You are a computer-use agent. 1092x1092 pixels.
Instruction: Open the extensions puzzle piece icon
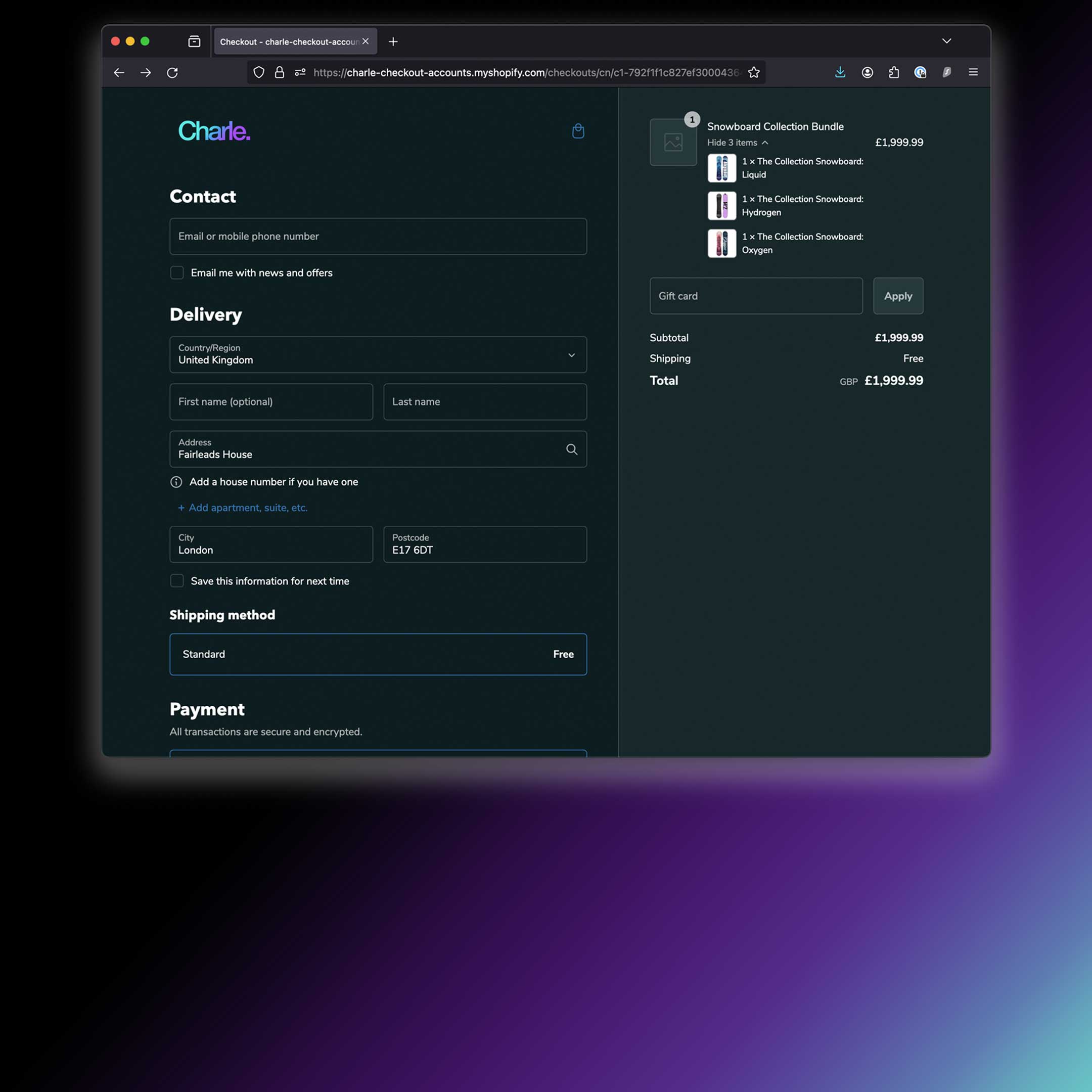[894, 72]
